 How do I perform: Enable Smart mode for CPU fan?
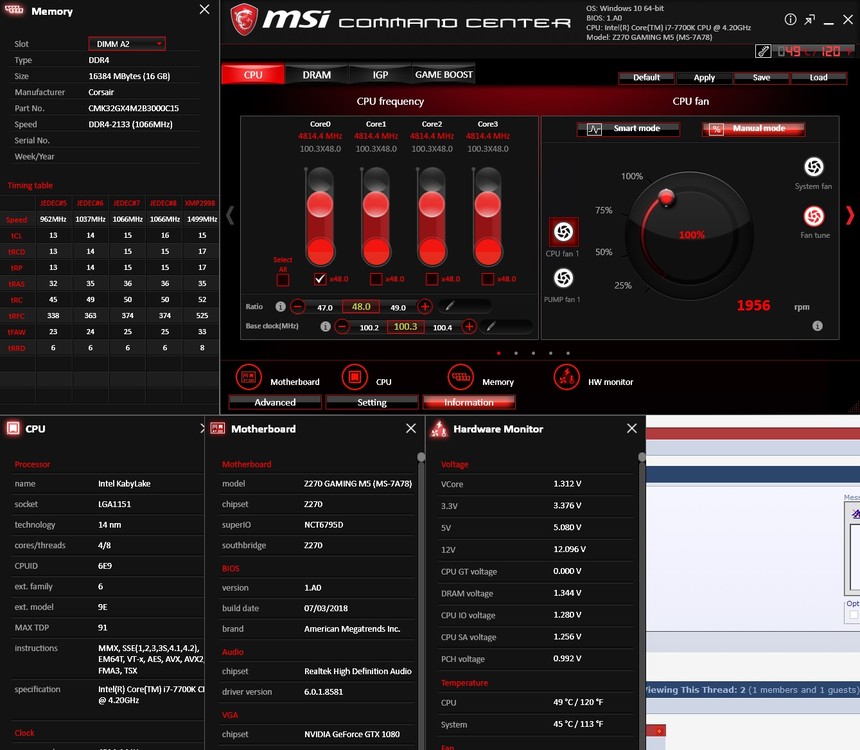click(629, 129)
